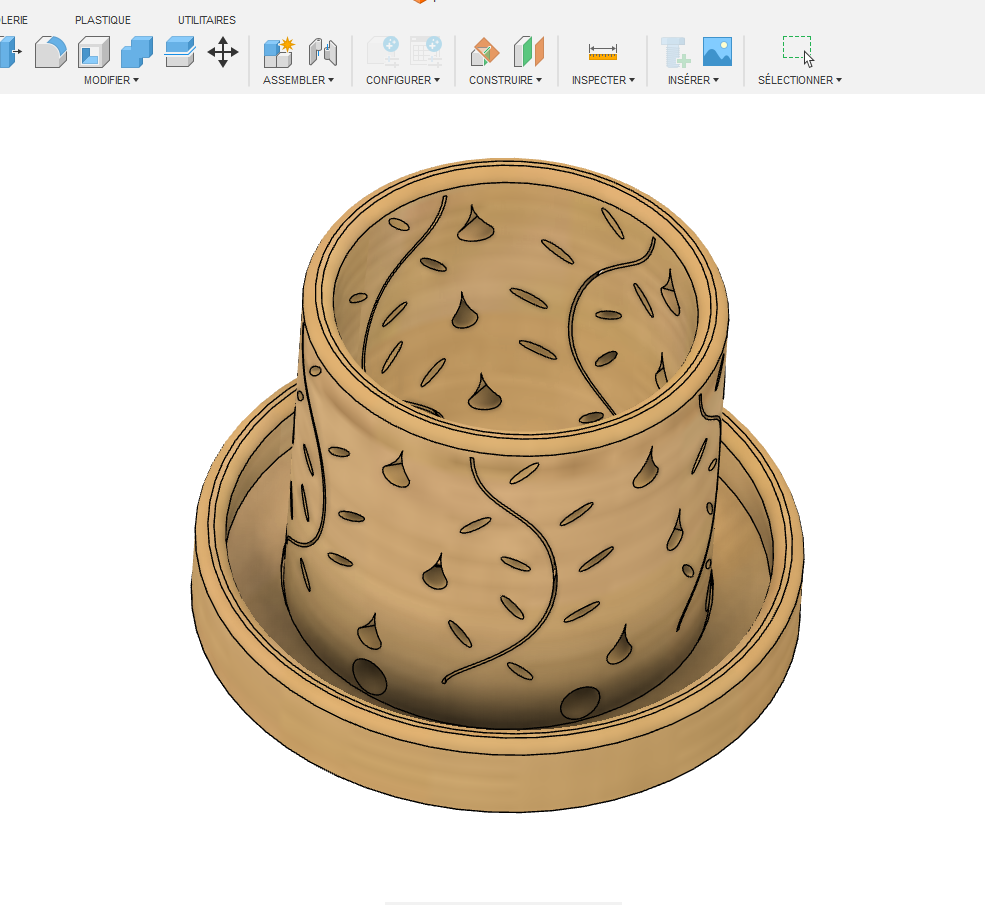Open the CONSTRUIRE dropdown menu
985x905 pixels.
(505, 80)
